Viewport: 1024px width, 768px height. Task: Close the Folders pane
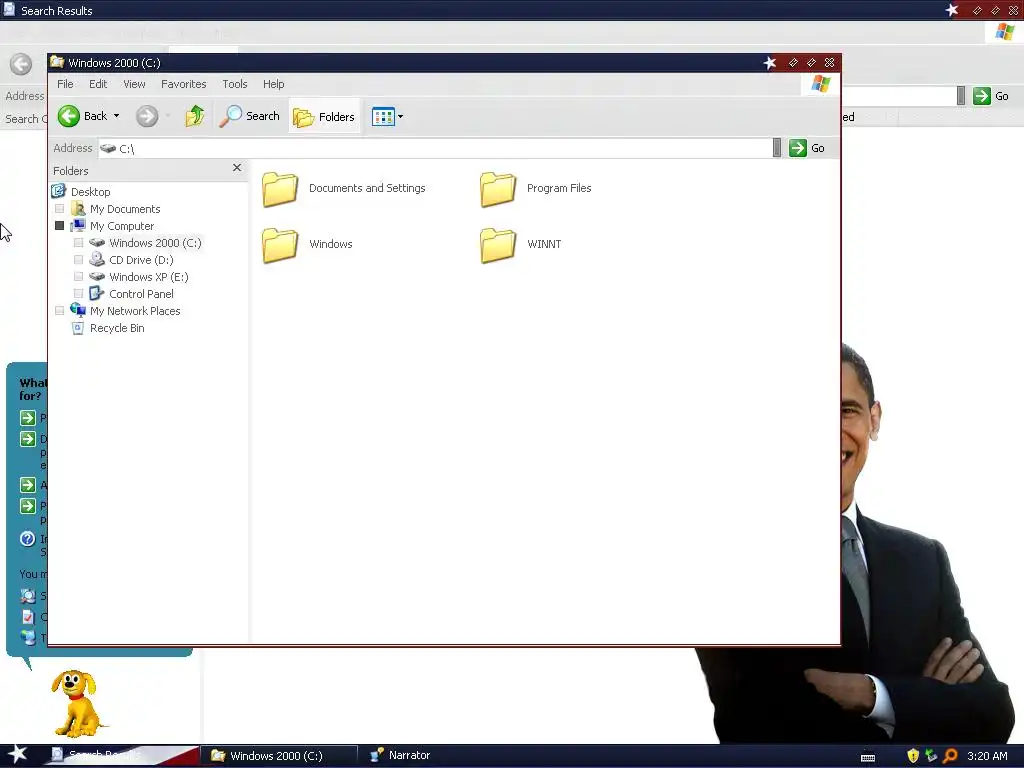pos(237,168)
